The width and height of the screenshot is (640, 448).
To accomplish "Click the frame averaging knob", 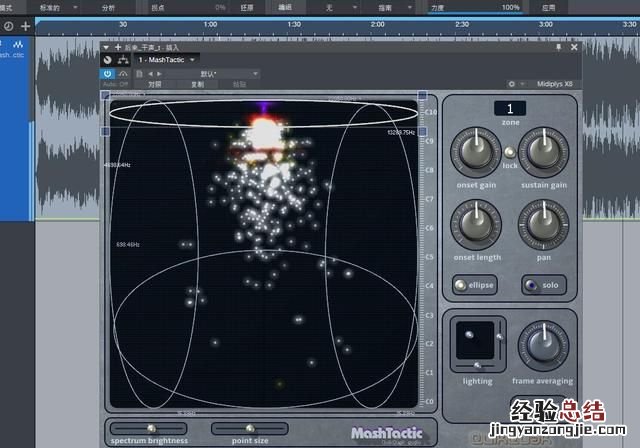I will pos(543,346).
